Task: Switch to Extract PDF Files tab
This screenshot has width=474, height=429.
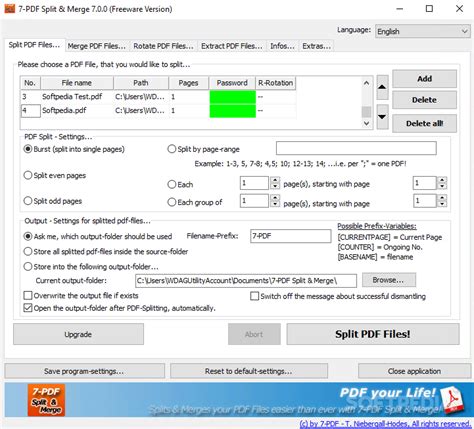Action: point(232,46)
